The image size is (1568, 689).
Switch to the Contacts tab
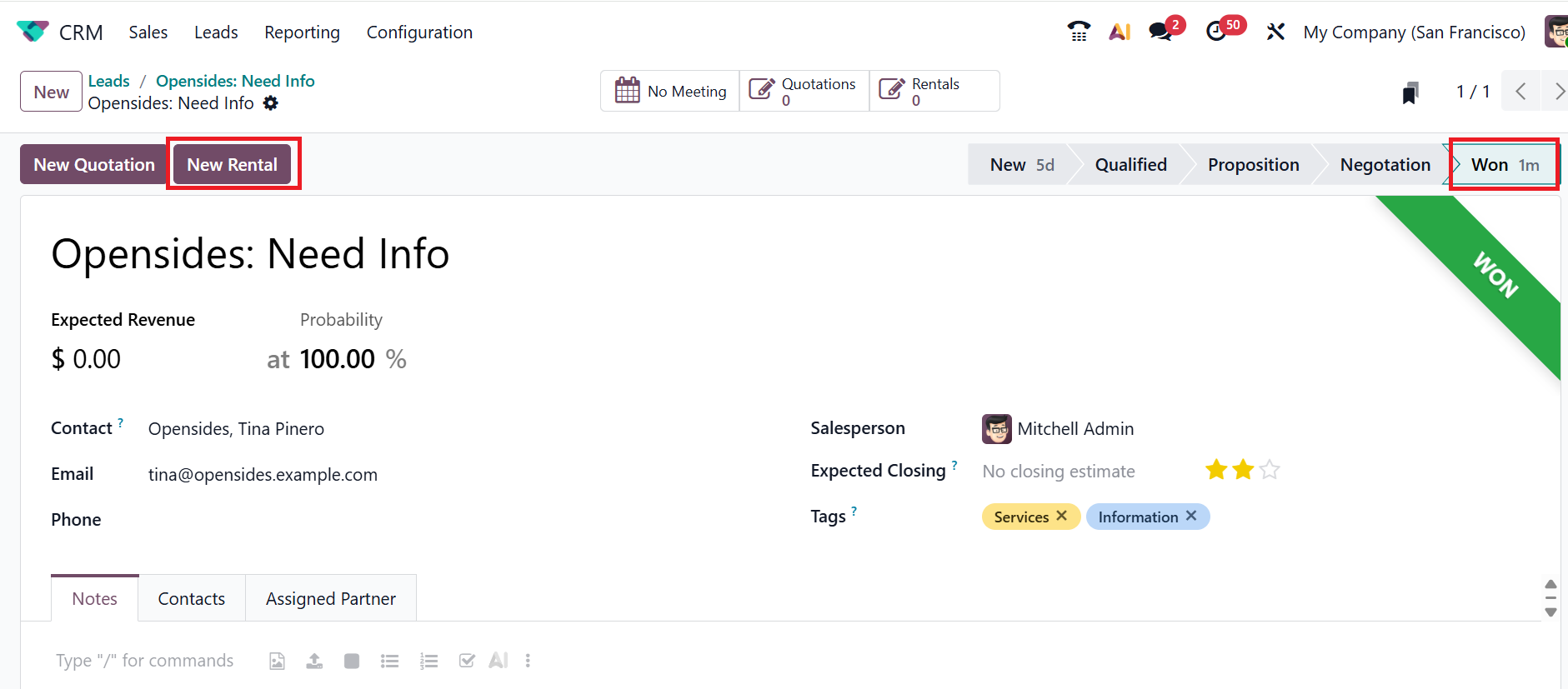[x=192, y=599]
